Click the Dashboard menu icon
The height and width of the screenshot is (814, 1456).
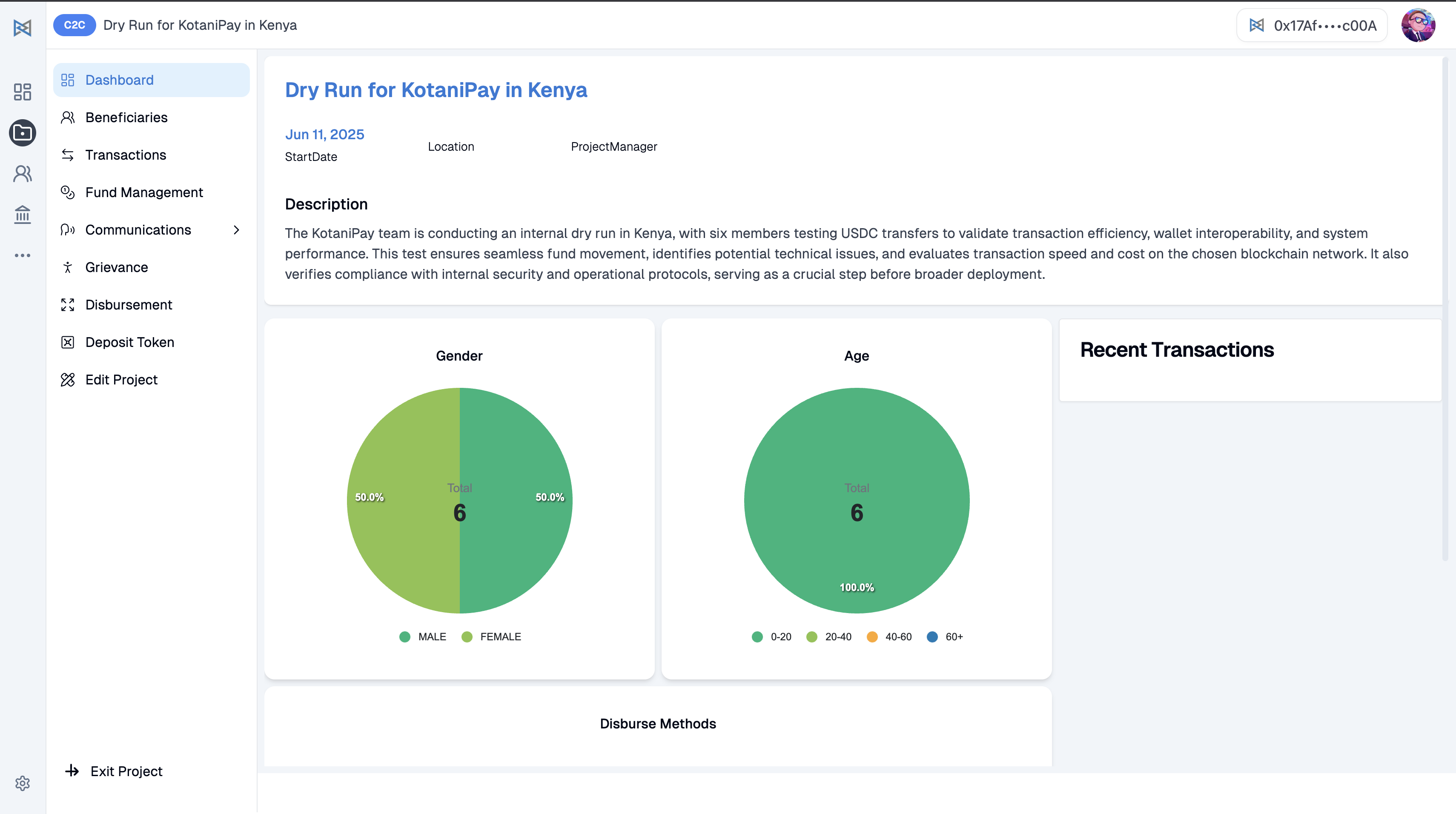pyautogui.click(x=68, y=80)
